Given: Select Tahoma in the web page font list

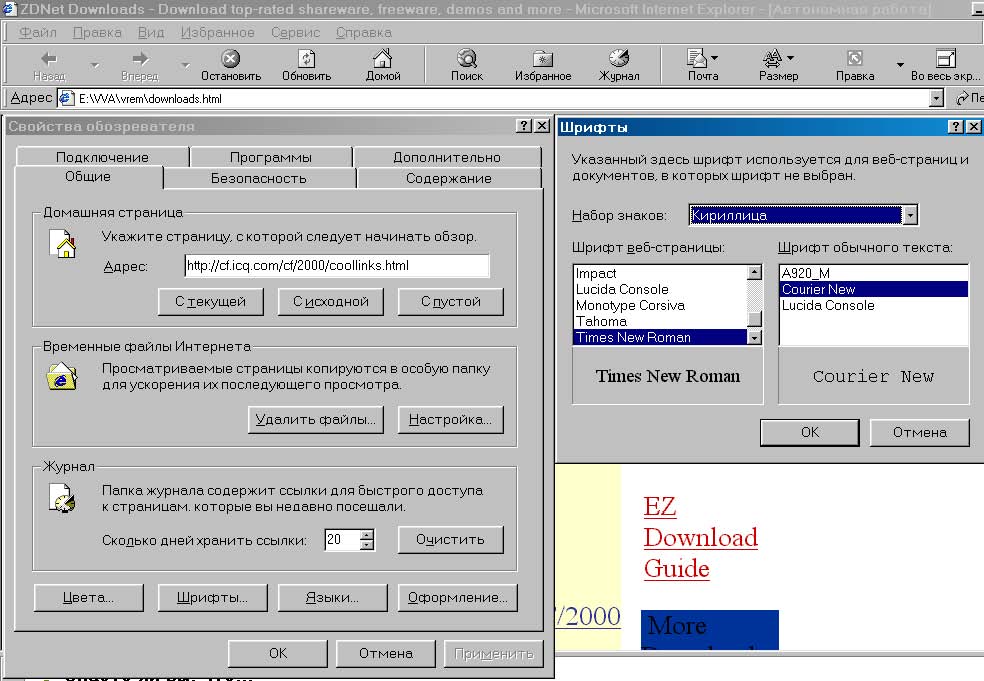Looking at the screenshot, I should [x=660, y=321].
